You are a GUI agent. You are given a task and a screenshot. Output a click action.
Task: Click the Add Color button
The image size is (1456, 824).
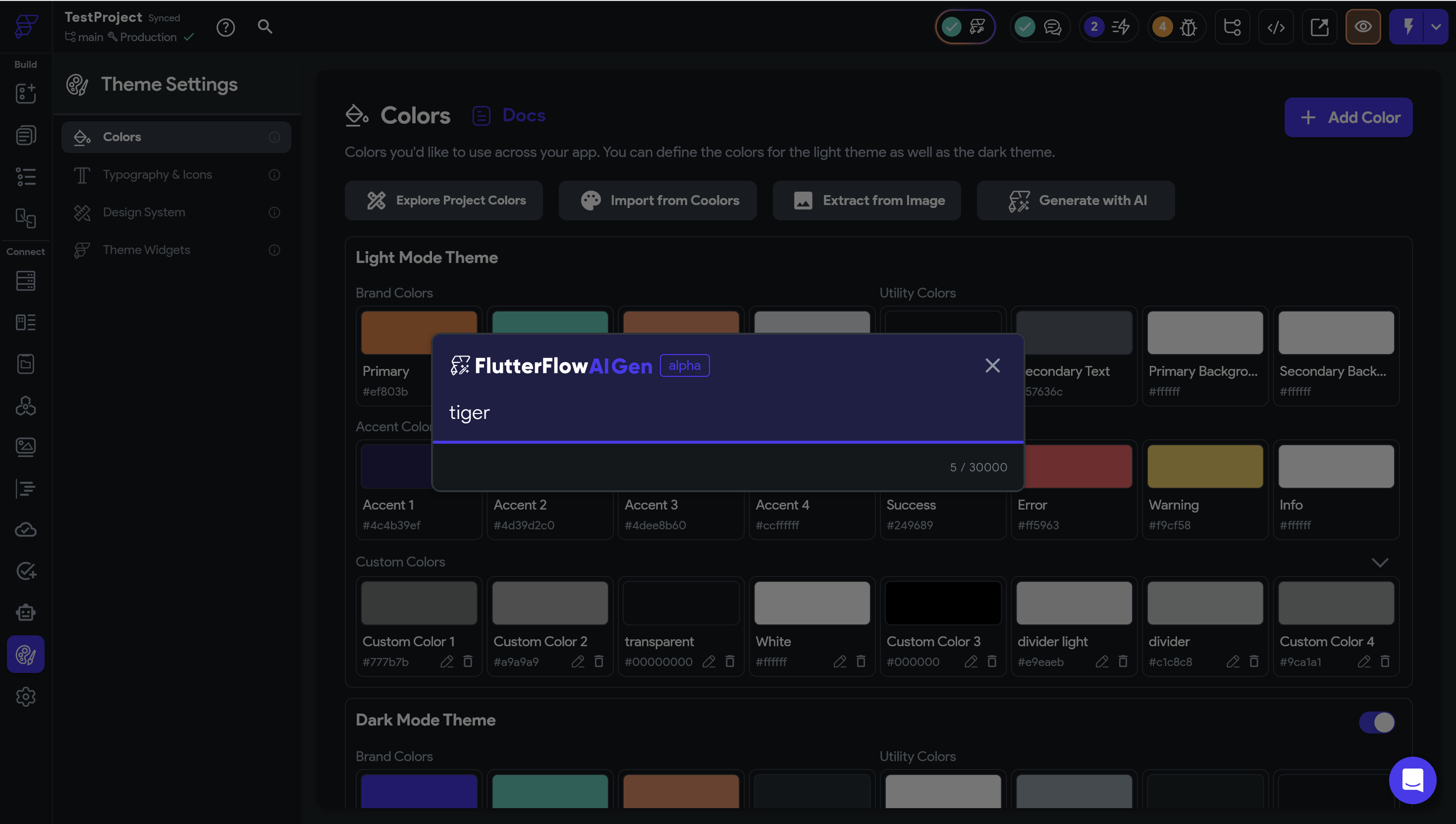coord(1348,117)
